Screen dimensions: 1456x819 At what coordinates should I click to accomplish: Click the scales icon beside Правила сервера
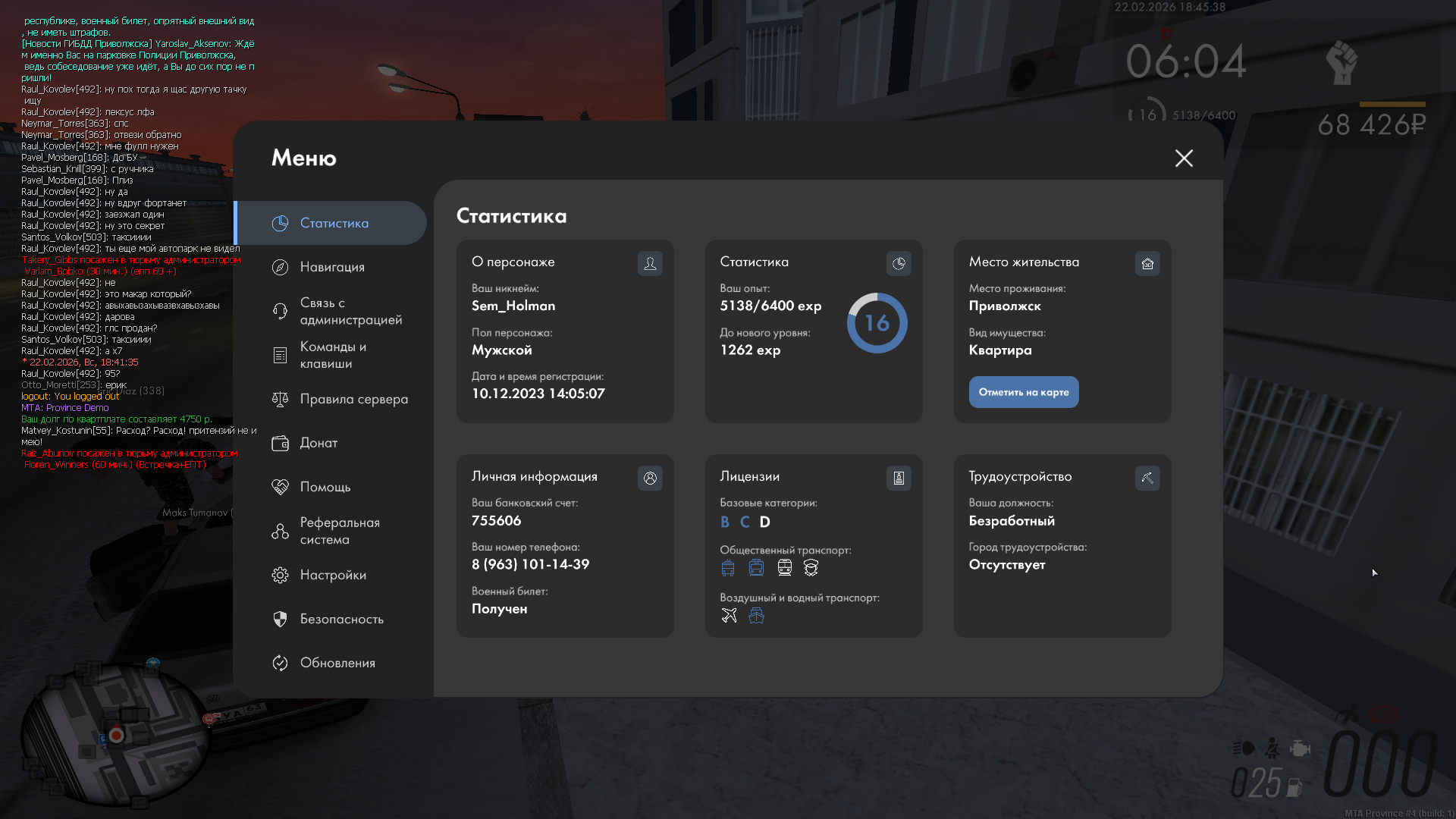click(280, 399)
